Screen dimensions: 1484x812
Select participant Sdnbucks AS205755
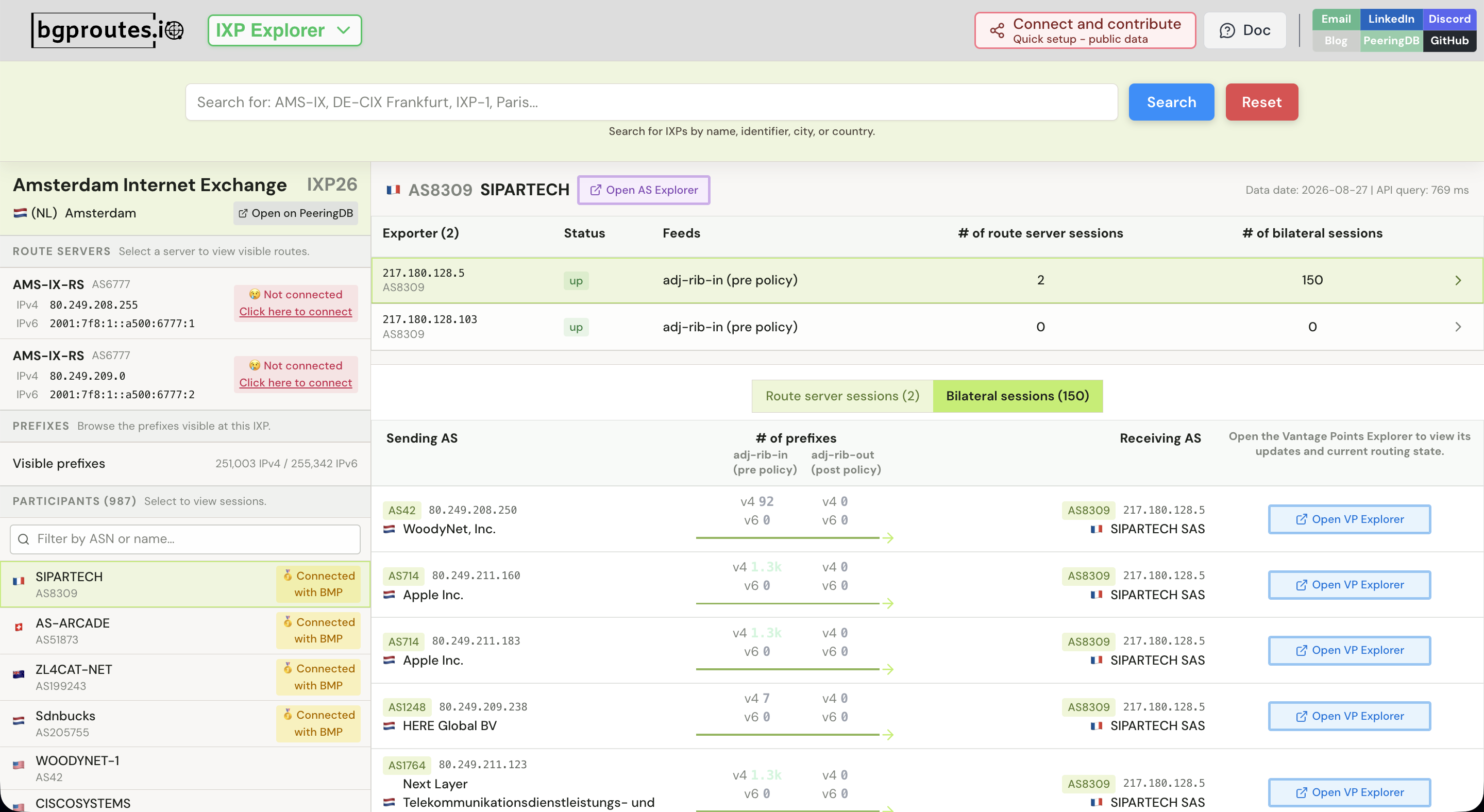click(x=185, y=724)
